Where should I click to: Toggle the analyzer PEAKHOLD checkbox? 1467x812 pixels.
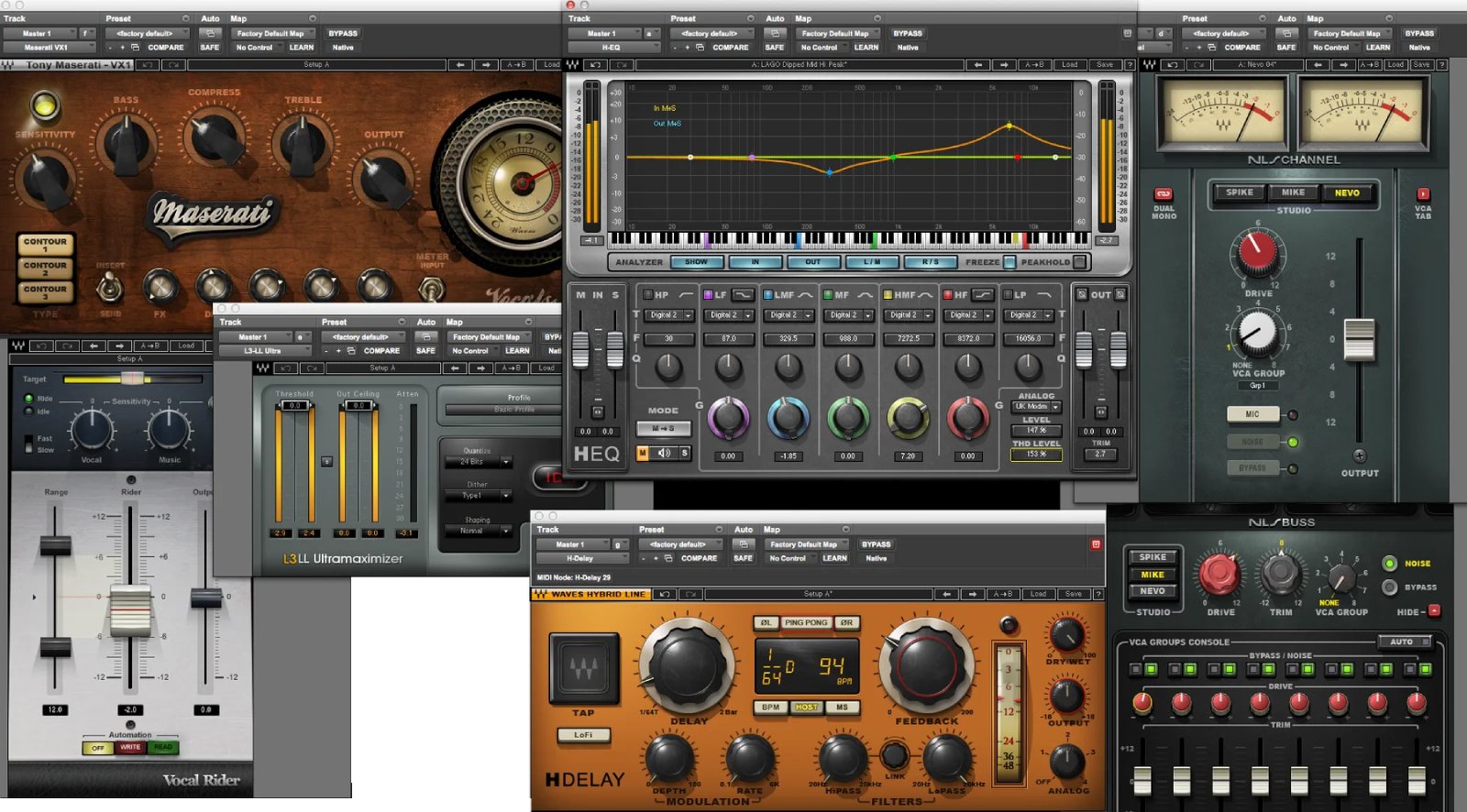coord(1079,262)
